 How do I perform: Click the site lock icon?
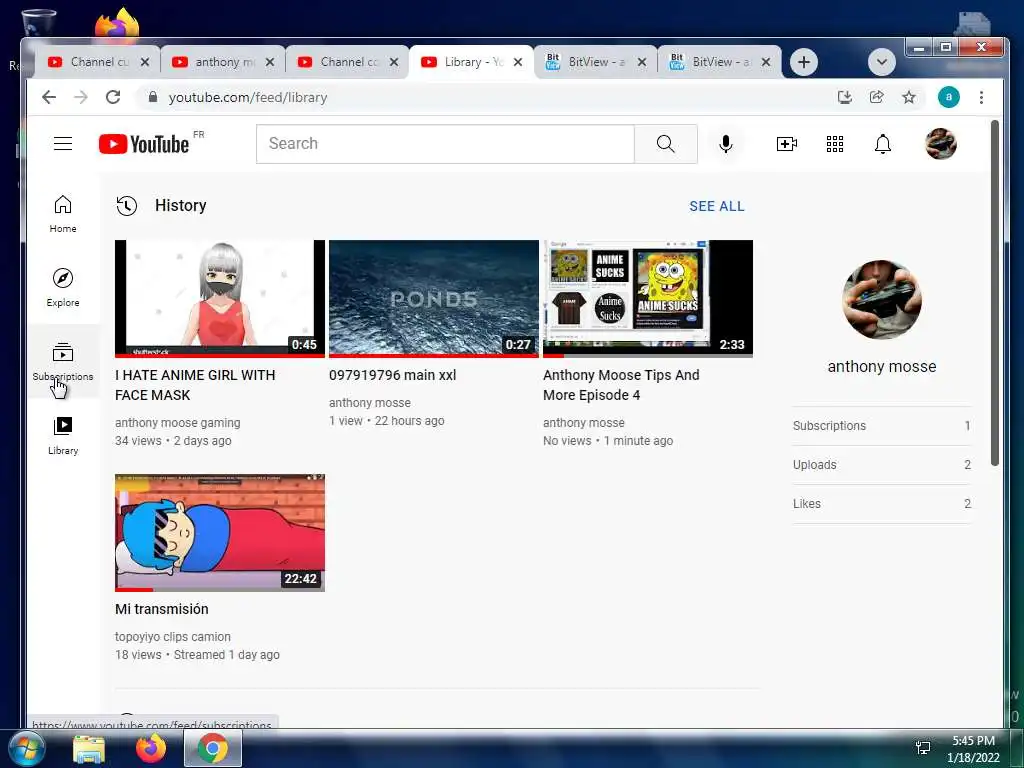click(x=153, y=97)
